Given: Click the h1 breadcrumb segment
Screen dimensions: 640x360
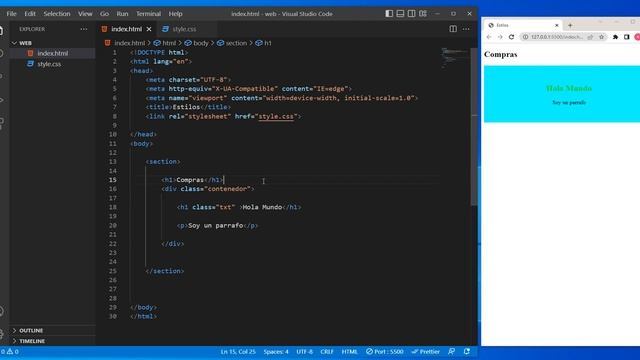Looking at the screenshot, I should 268,43.
